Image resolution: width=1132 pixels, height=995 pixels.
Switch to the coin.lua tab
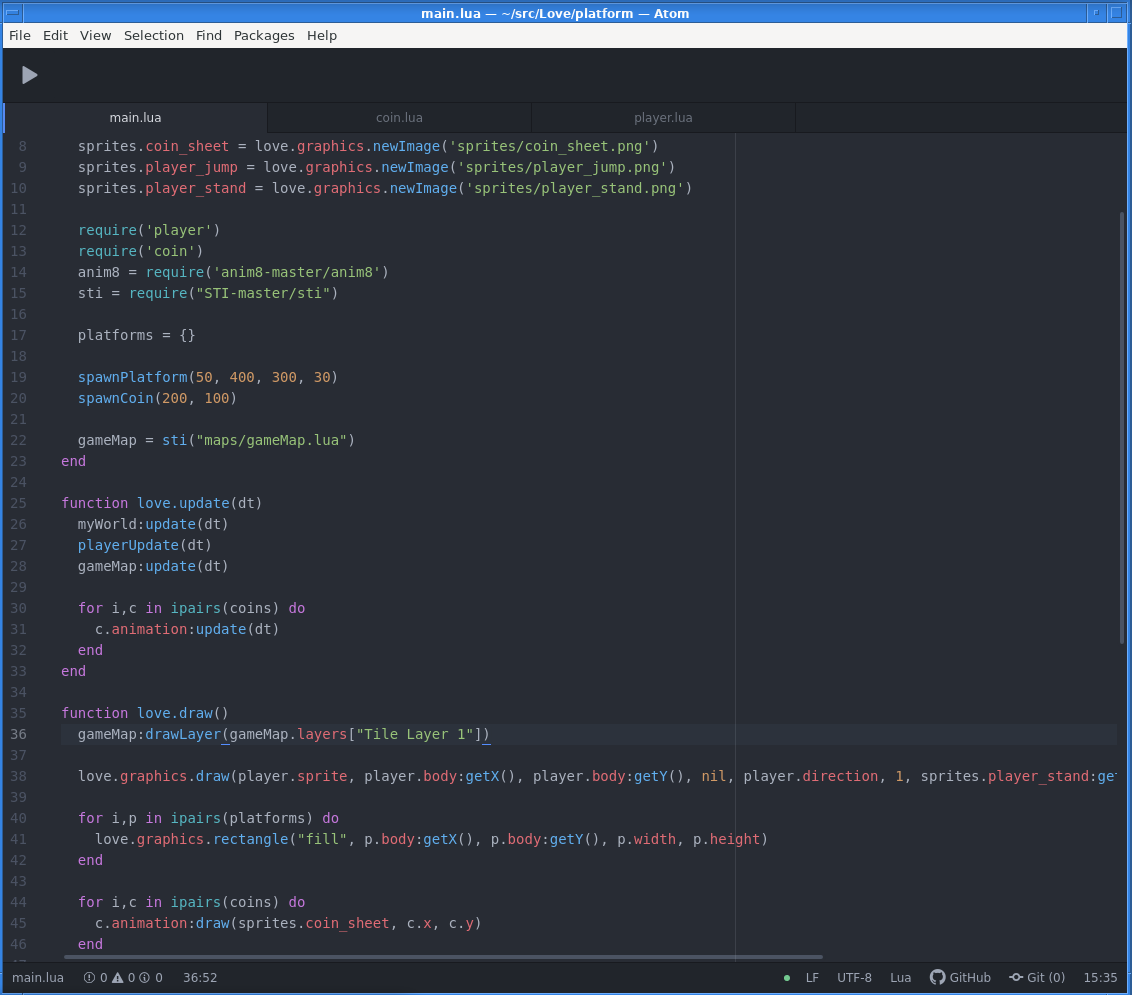(399, 118)
